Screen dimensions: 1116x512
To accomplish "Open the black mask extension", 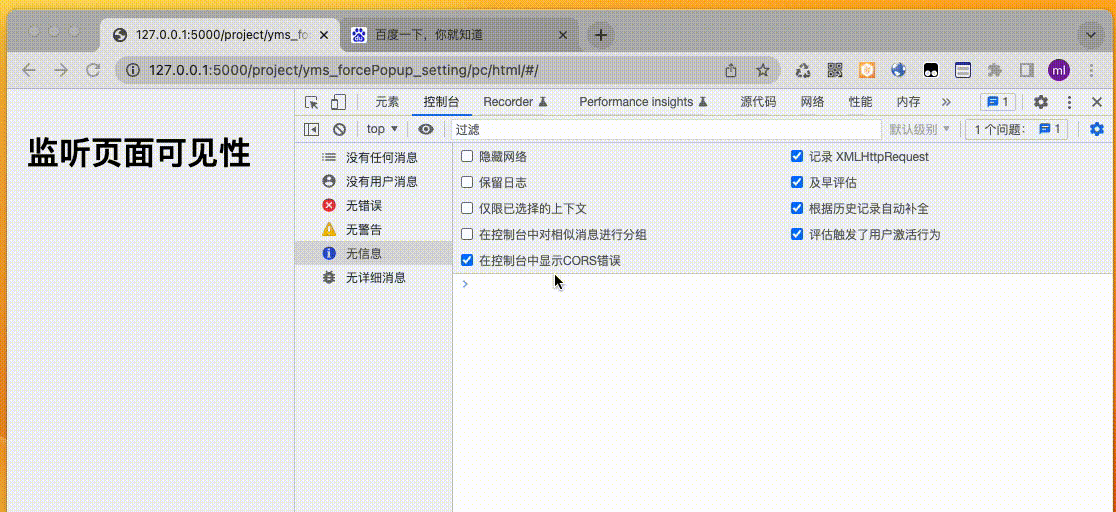I will pos(931,70).
